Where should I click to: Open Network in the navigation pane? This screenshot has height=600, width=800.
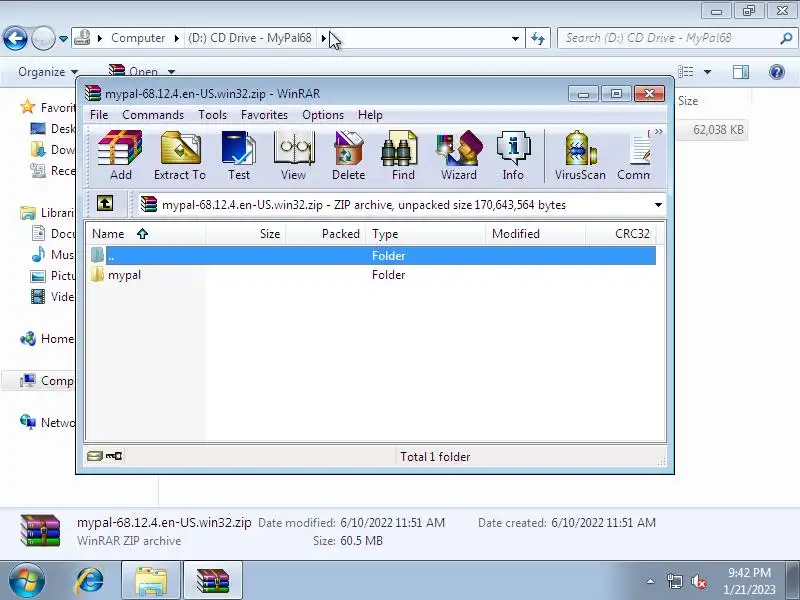(x=47, y=422)
